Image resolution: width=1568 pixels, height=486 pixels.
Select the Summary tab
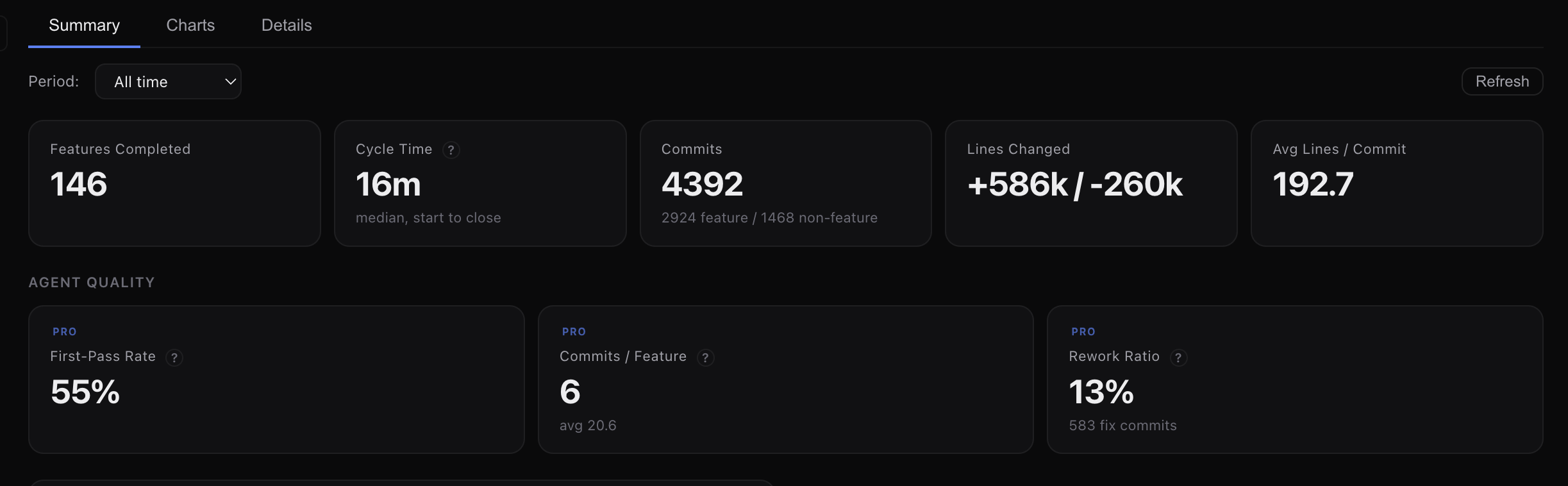tap(84, 25)
